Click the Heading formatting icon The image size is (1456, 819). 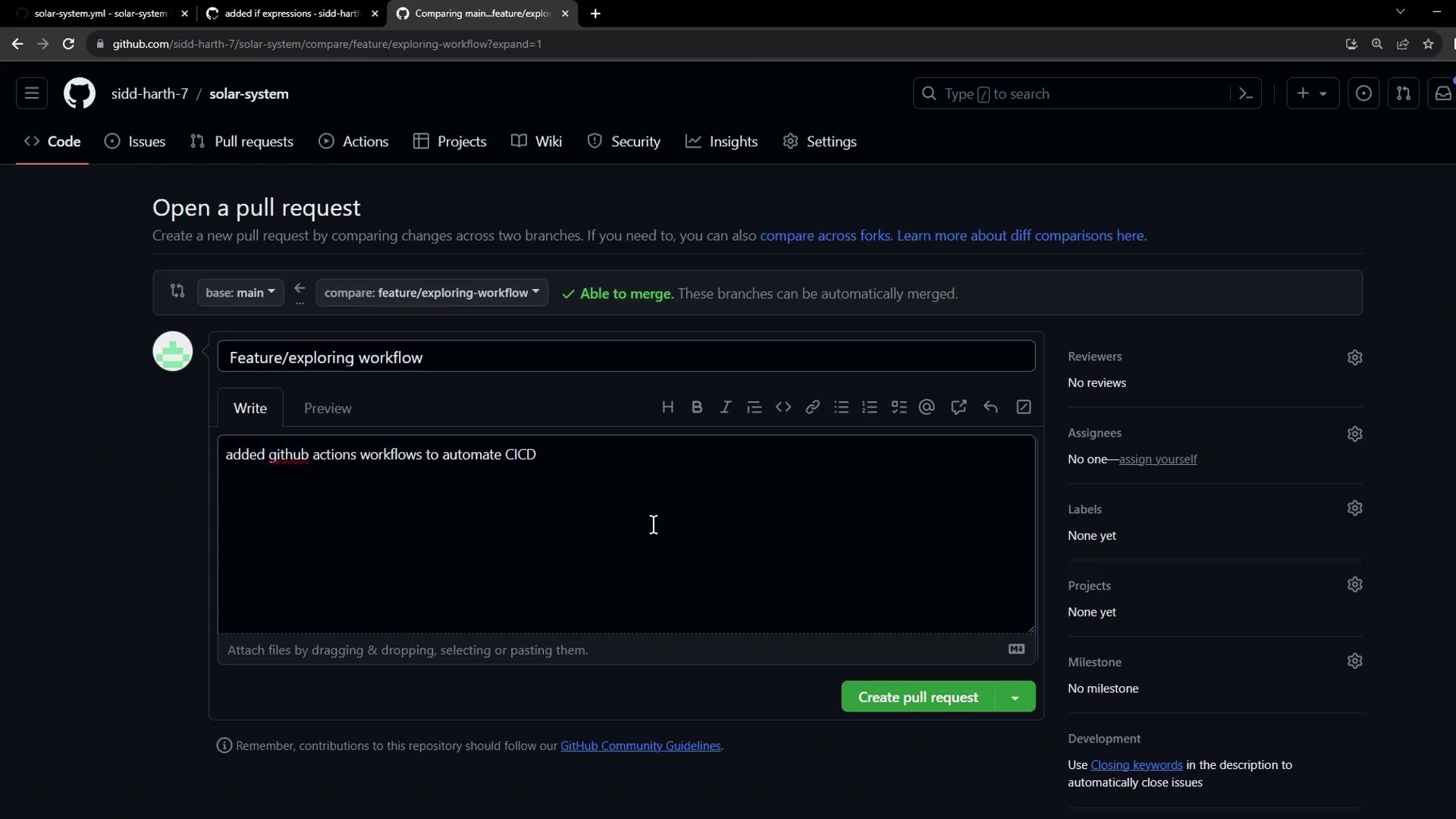(667, 407)
